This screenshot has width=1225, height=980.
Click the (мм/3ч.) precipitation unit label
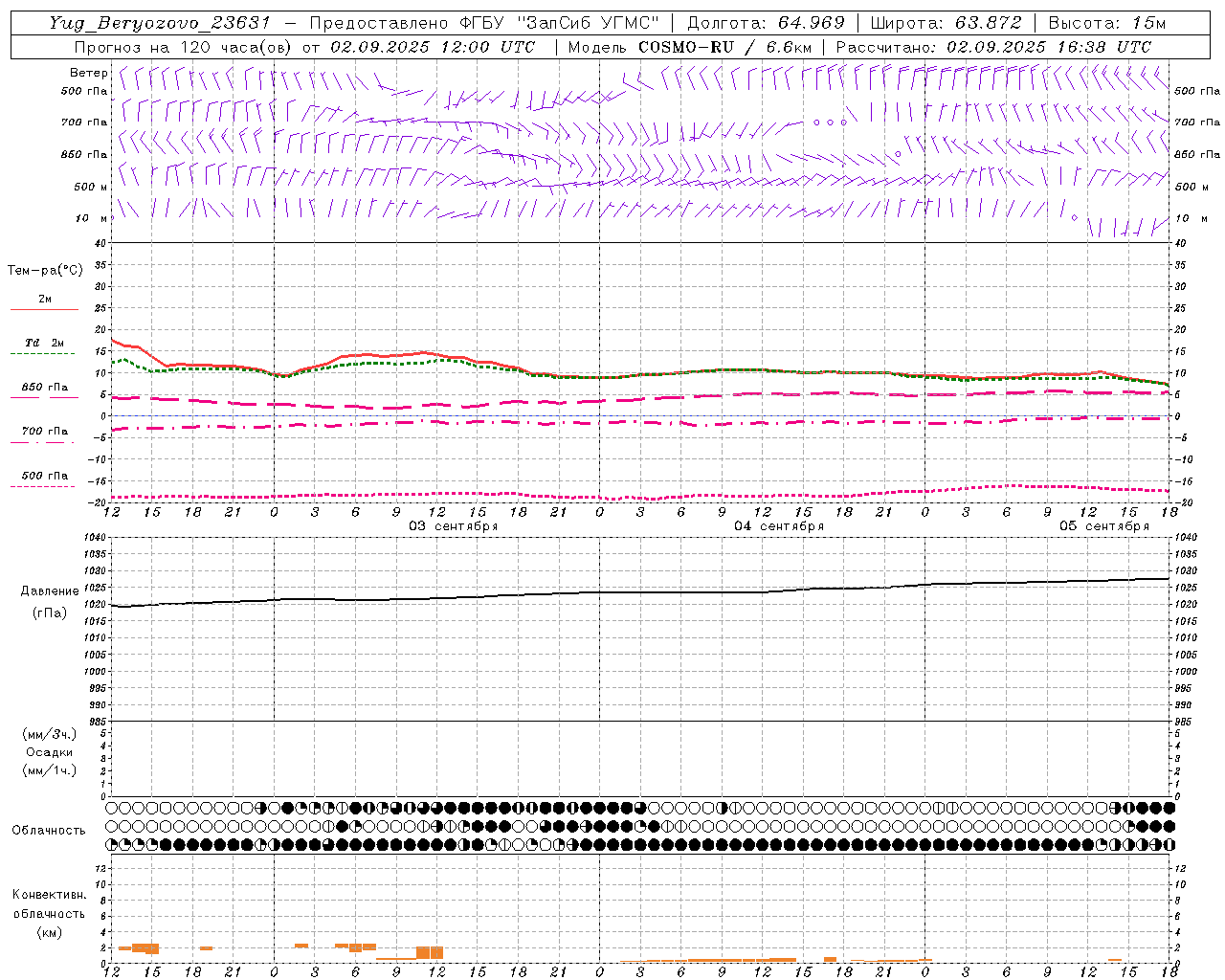pos(50,734)
